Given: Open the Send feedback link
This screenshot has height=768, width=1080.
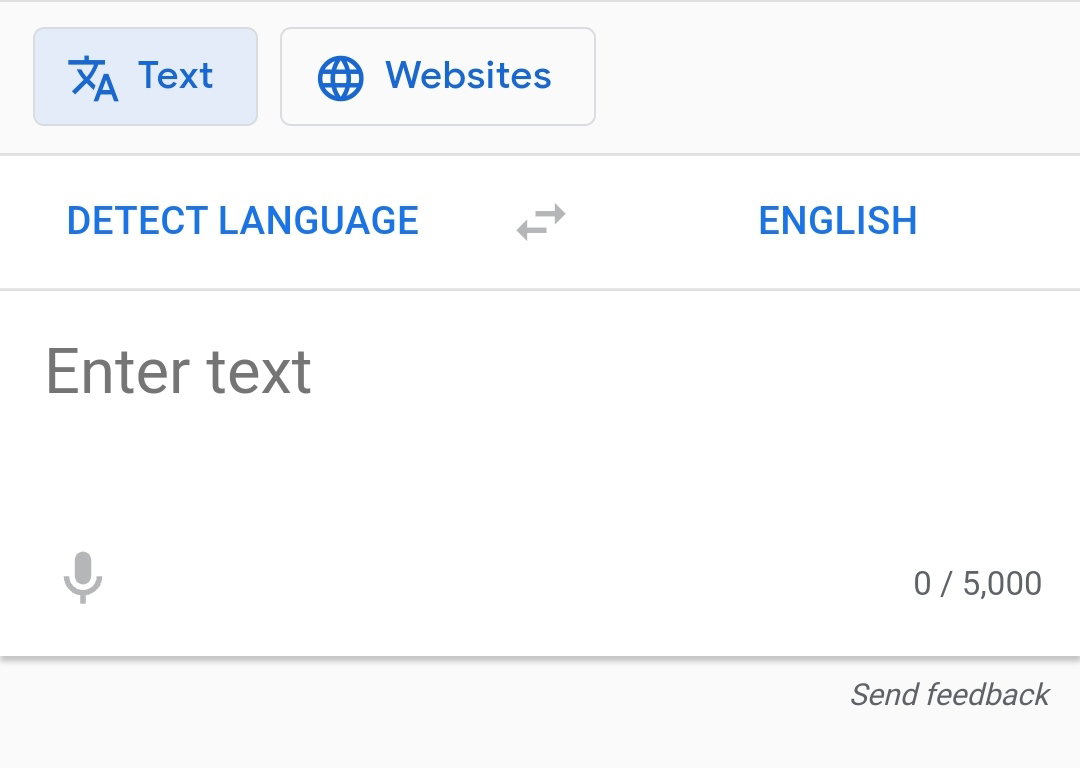Looking at the screenshot, I should (950, 694).
